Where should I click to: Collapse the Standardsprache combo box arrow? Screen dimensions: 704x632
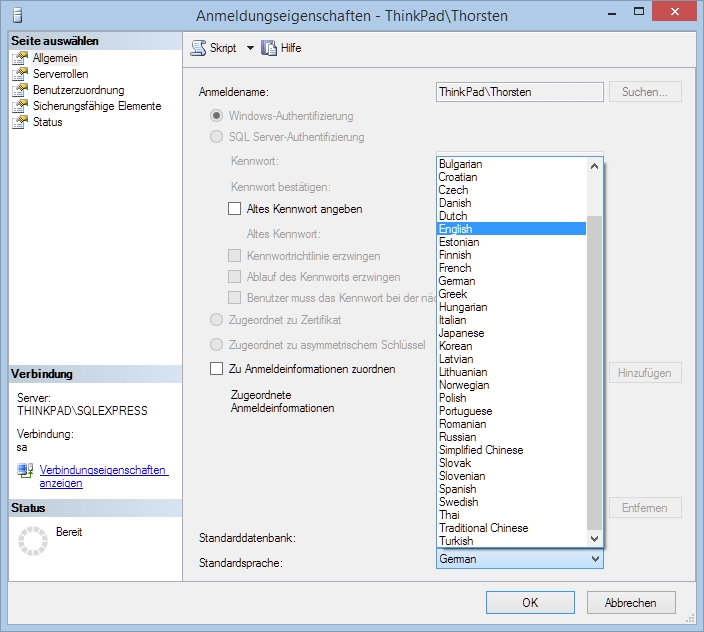[x=596, y=559]
